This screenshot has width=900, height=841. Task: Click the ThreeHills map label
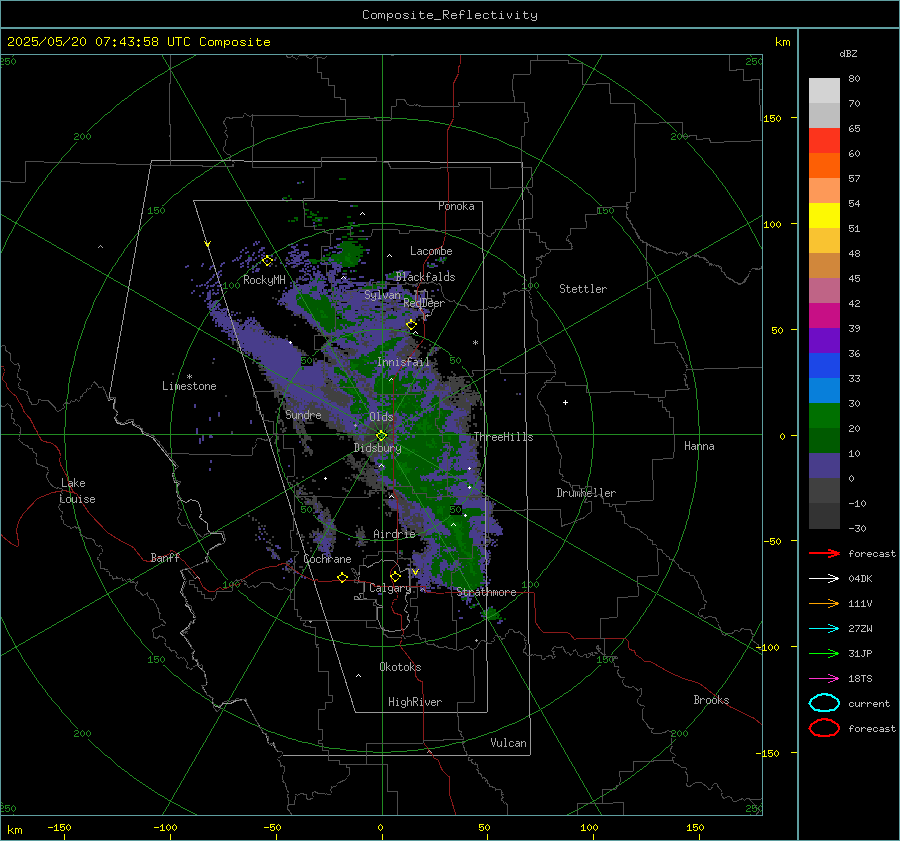tap(503, 437)
